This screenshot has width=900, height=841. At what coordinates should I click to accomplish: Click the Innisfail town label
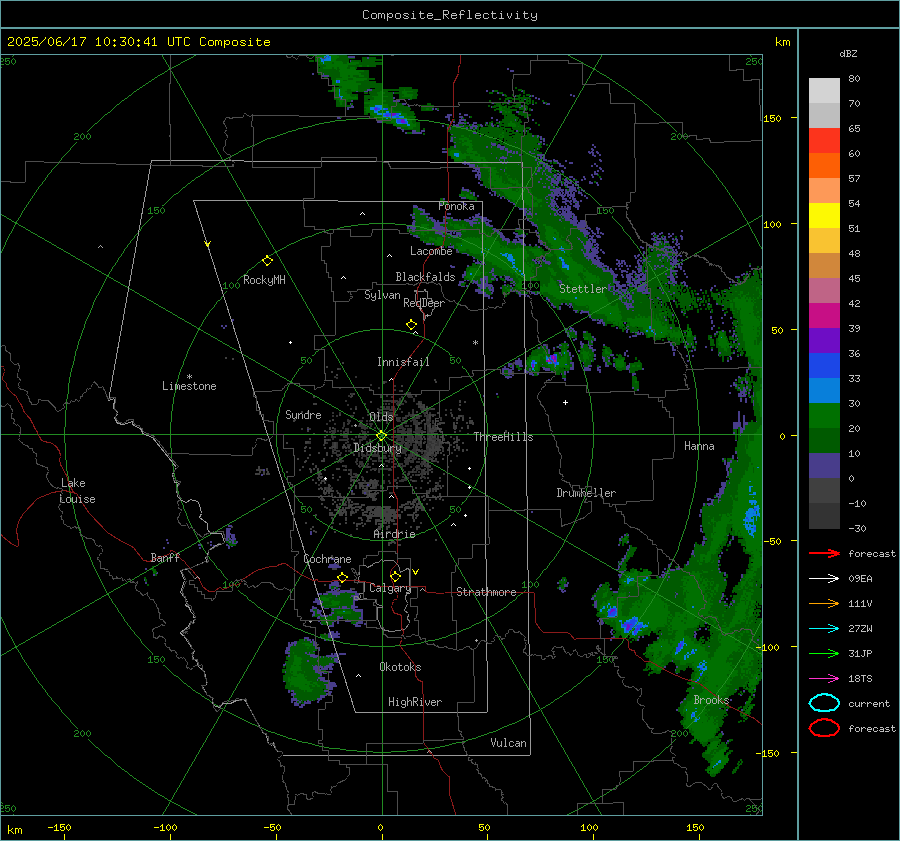[403, 362]
